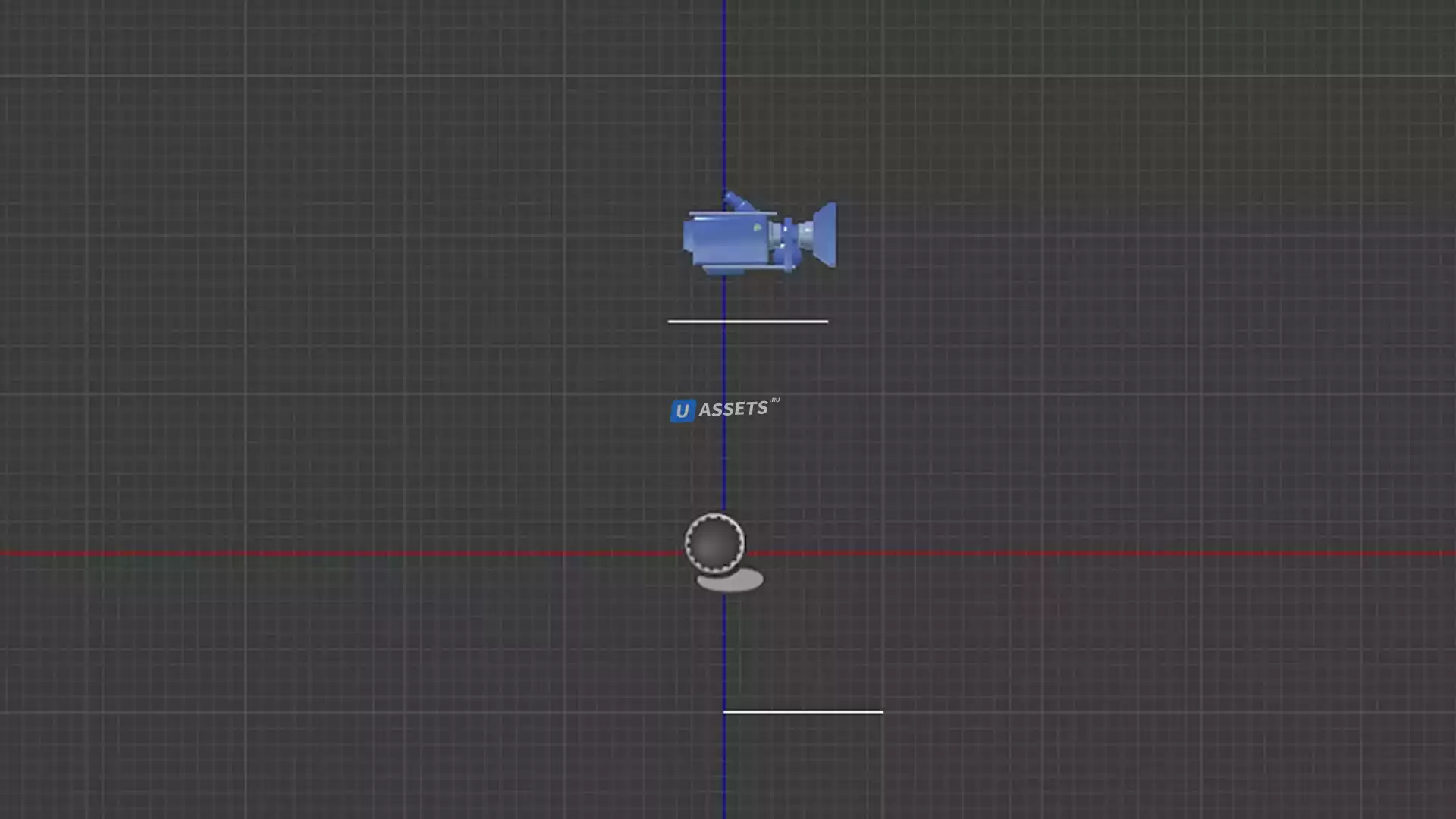Select the lower white line segment

804,712
